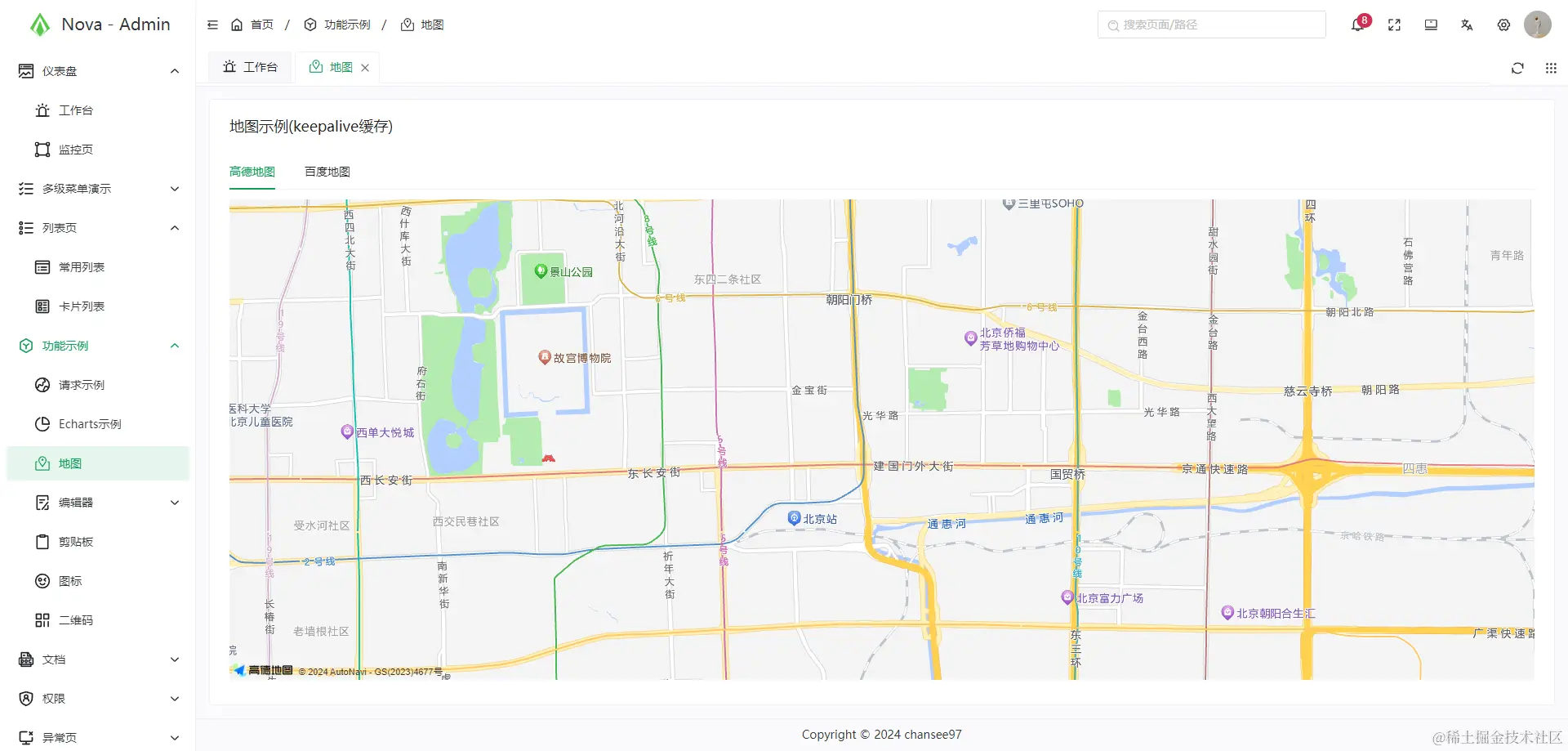Screen dimensions: 1568x751
Task: Click the Nova Admin logo icon
Action: point(40,25)
